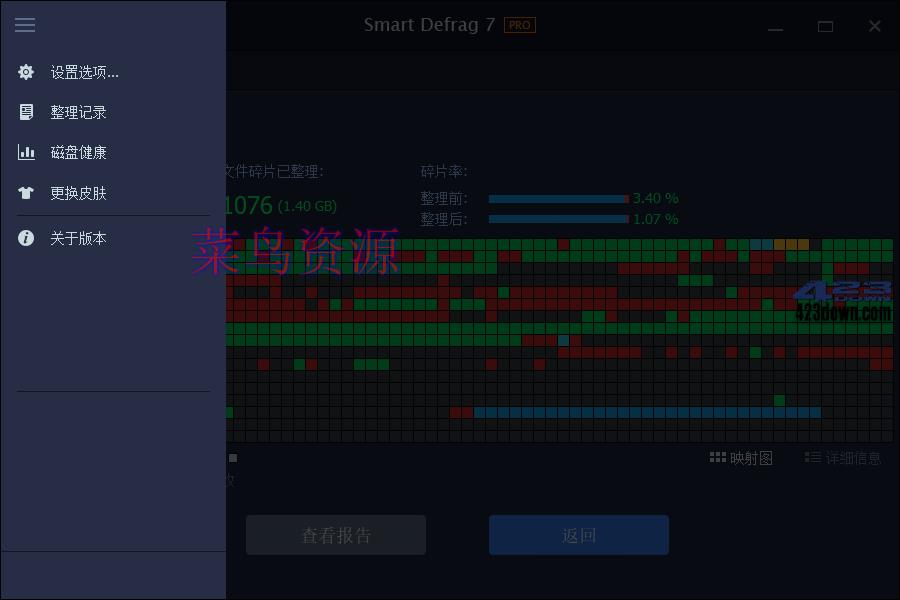Image resolution: width=900 pixels, height=600 pixels.
Task: Click the blue 返回 button
Action: click(x=578, y=535)
